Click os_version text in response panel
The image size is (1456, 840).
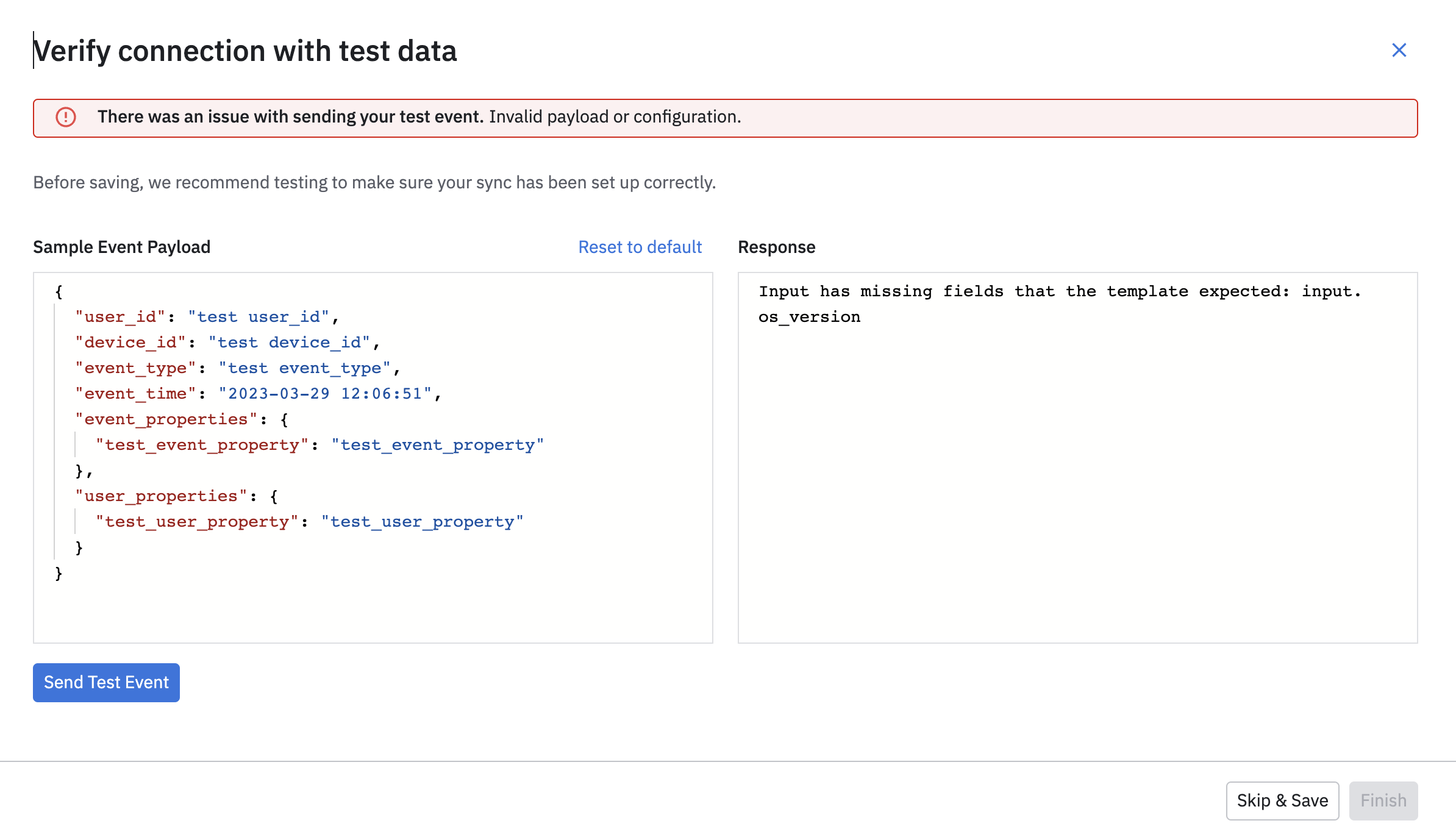(809, 317)
